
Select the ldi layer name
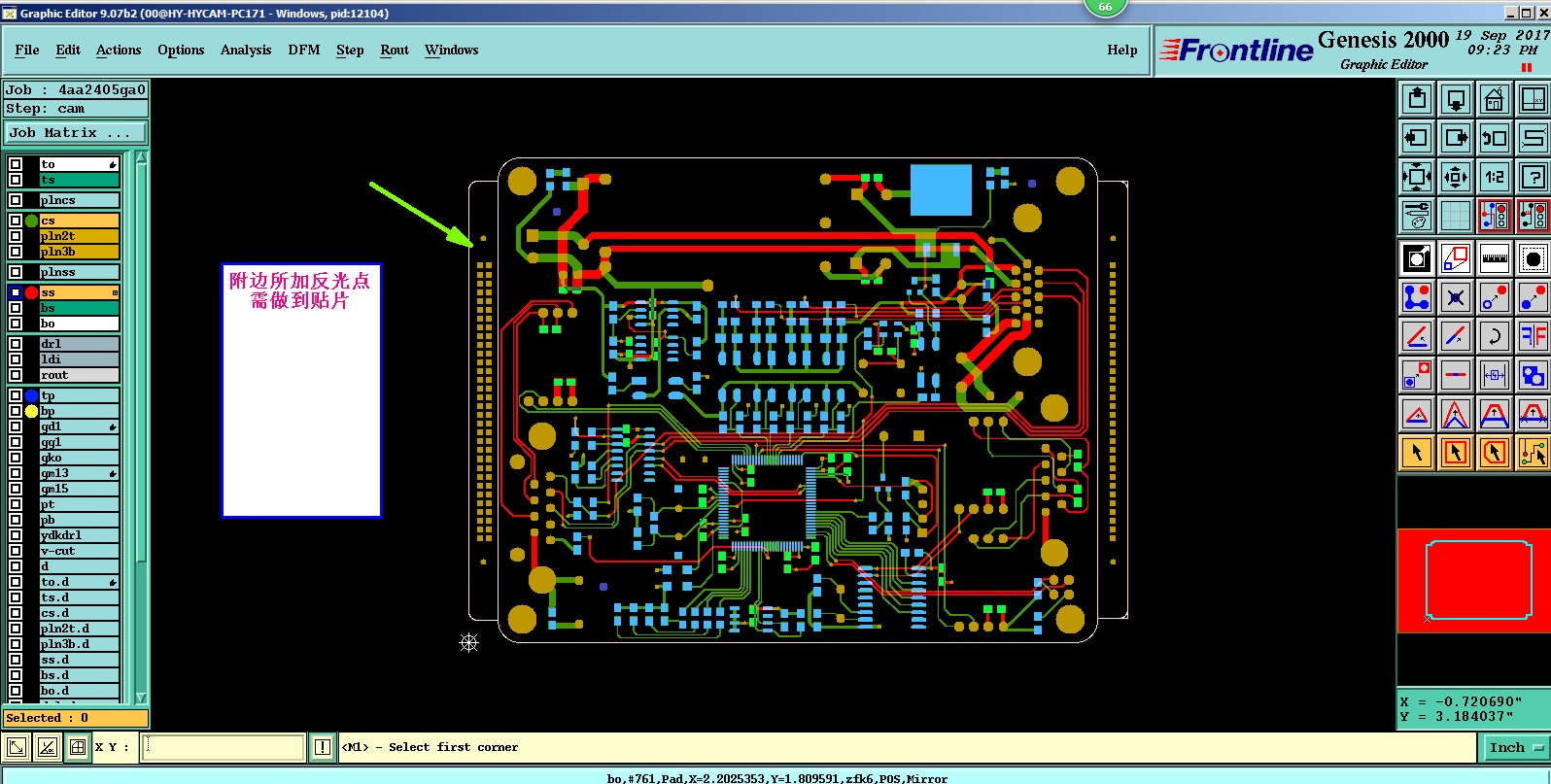point(80,359)
